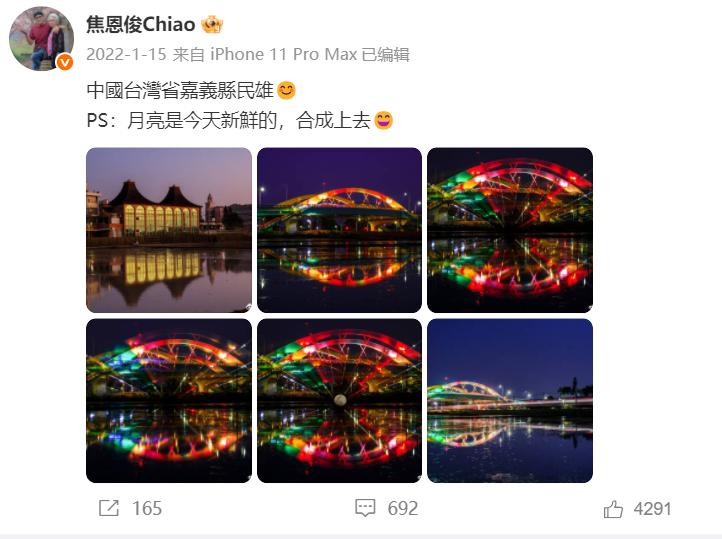Open top-middle rainbow bridge photo
This screenshot has height=539, width=722.
pyautogui.click(x=339, y=230)
